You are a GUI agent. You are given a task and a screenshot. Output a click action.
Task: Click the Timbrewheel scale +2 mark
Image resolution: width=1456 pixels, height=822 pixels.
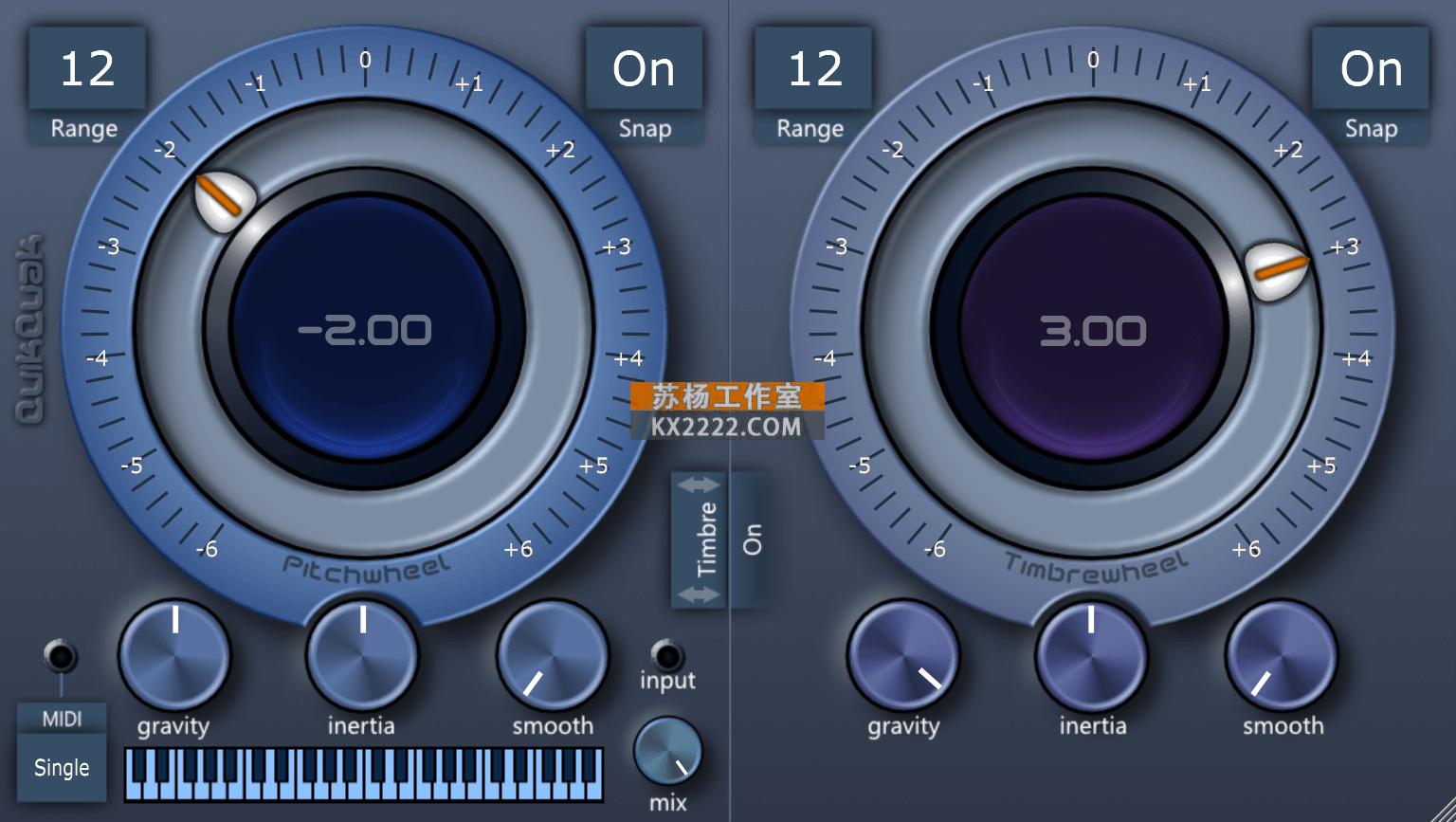coord(1288,150)
